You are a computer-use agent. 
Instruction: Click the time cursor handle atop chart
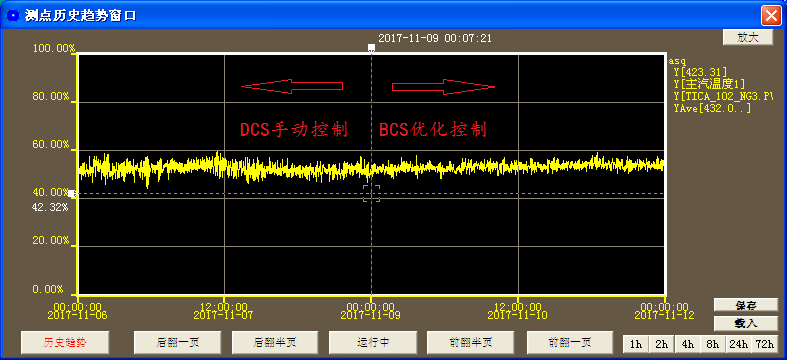click(x=371, y=48)
